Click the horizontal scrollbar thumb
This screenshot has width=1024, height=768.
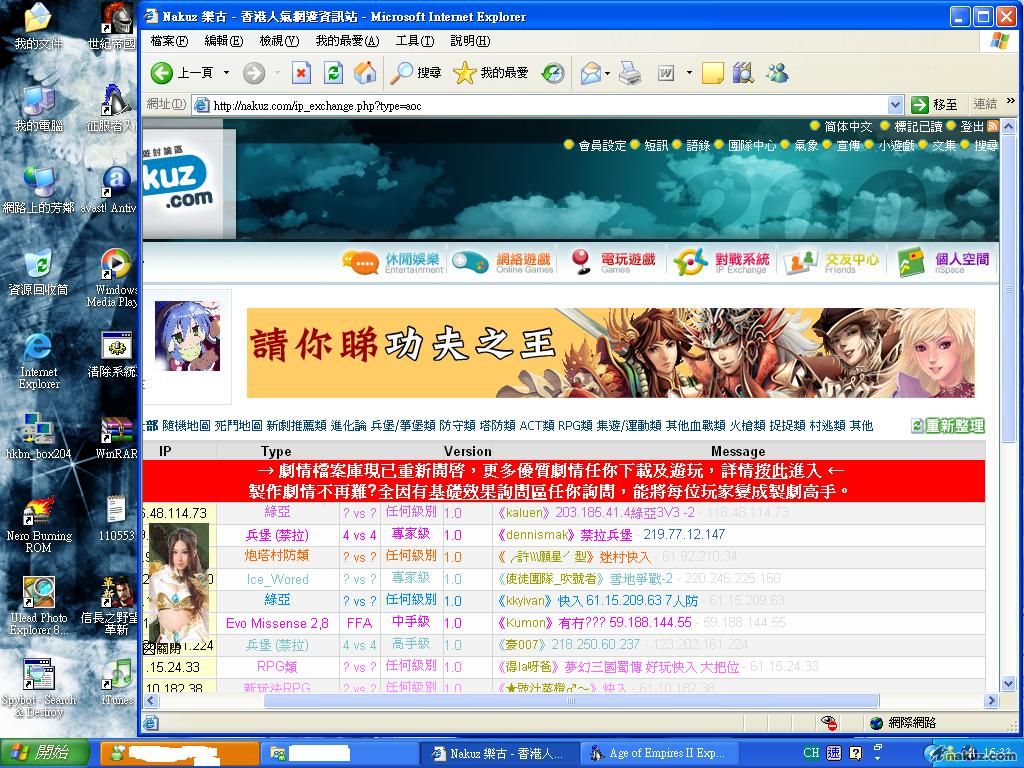tap(571, 701)
